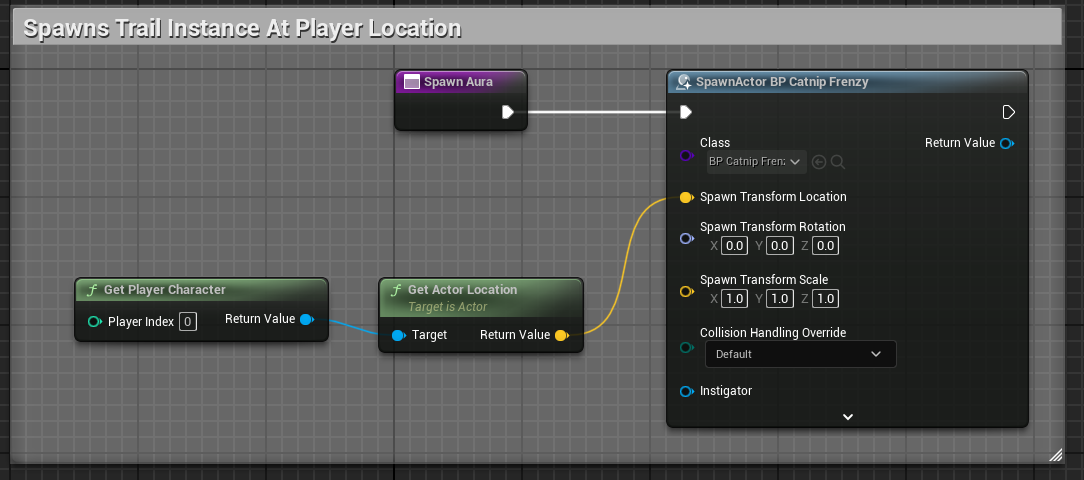Click the Target is Actor subtitle

click(447, 307)
